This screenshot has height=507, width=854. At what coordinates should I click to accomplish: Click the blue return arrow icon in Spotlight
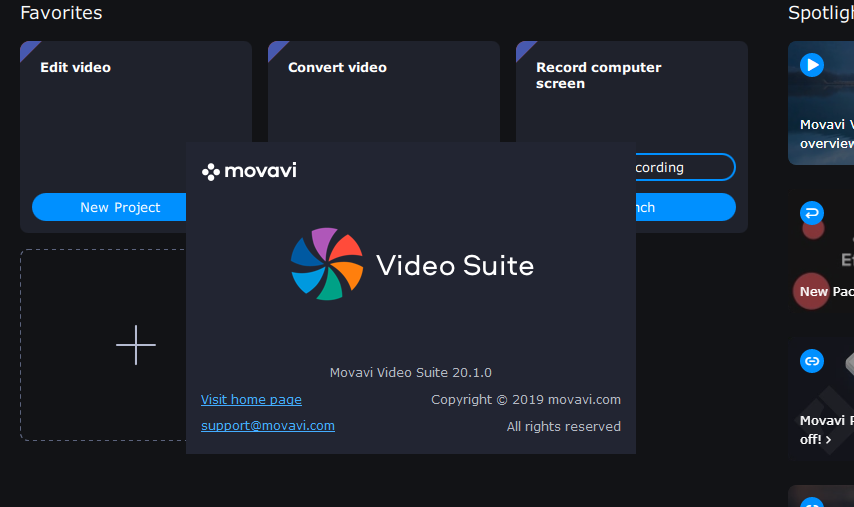pos(812,213)
